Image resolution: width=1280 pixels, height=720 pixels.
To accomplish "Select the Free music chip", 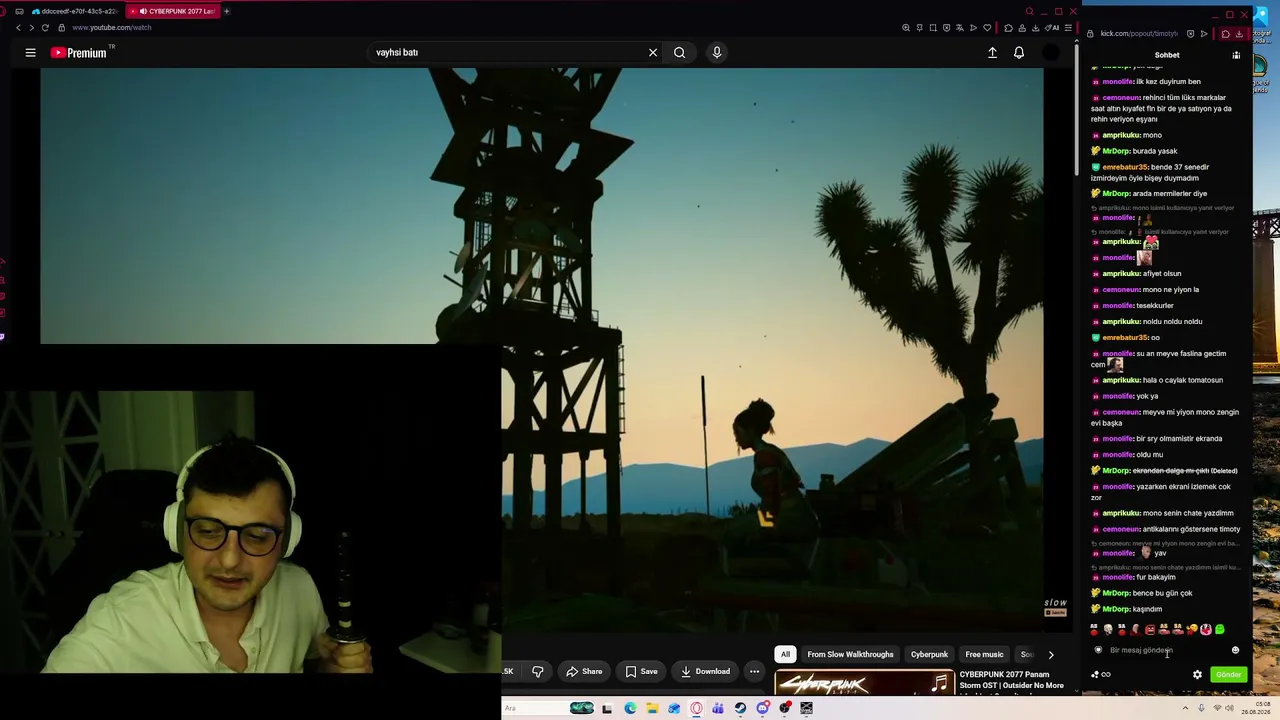I will pyautogui.click(x=984, y=655).
